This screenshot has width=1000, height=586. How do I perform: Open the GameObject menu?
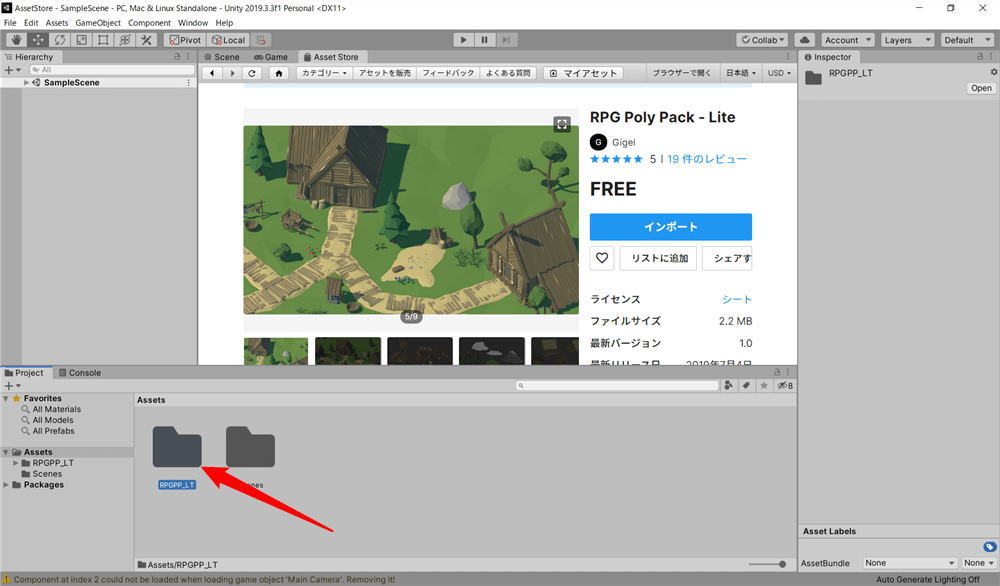click(97, 22)
